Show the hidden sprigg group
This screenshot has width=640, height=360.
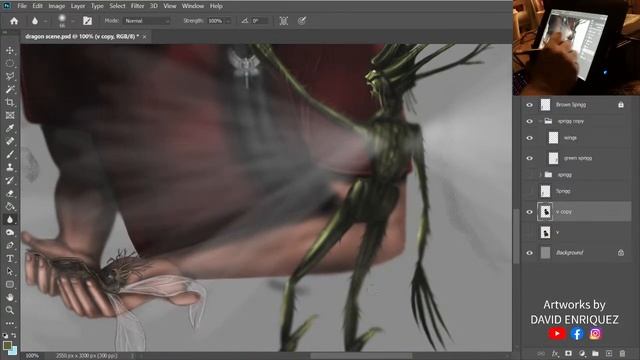coord(529,175)
